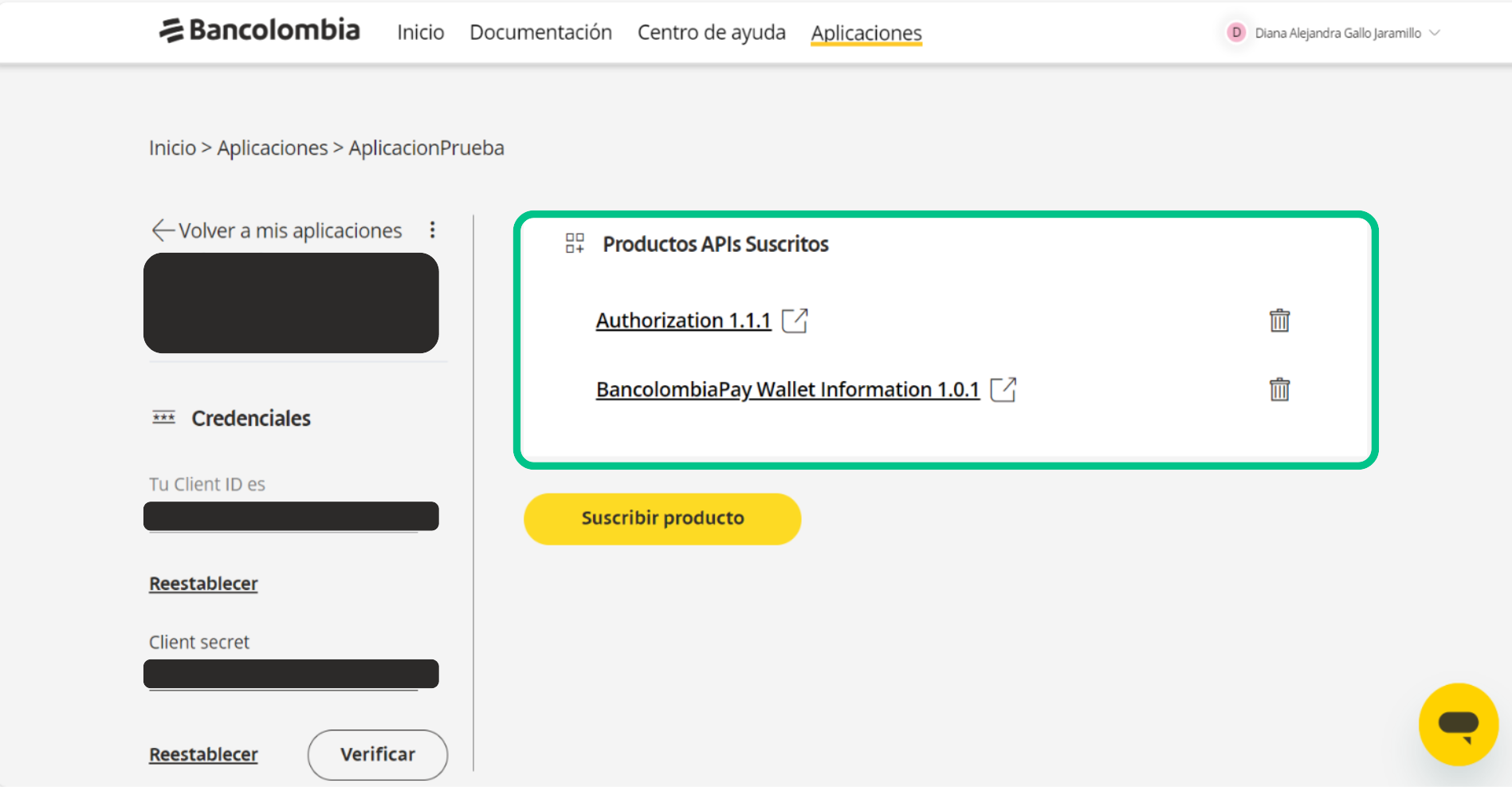Open the user name Diana Alejandra Gallo Jaramillo
The width and height of the screenshot is (1512, 787).
click(1337, 33)
